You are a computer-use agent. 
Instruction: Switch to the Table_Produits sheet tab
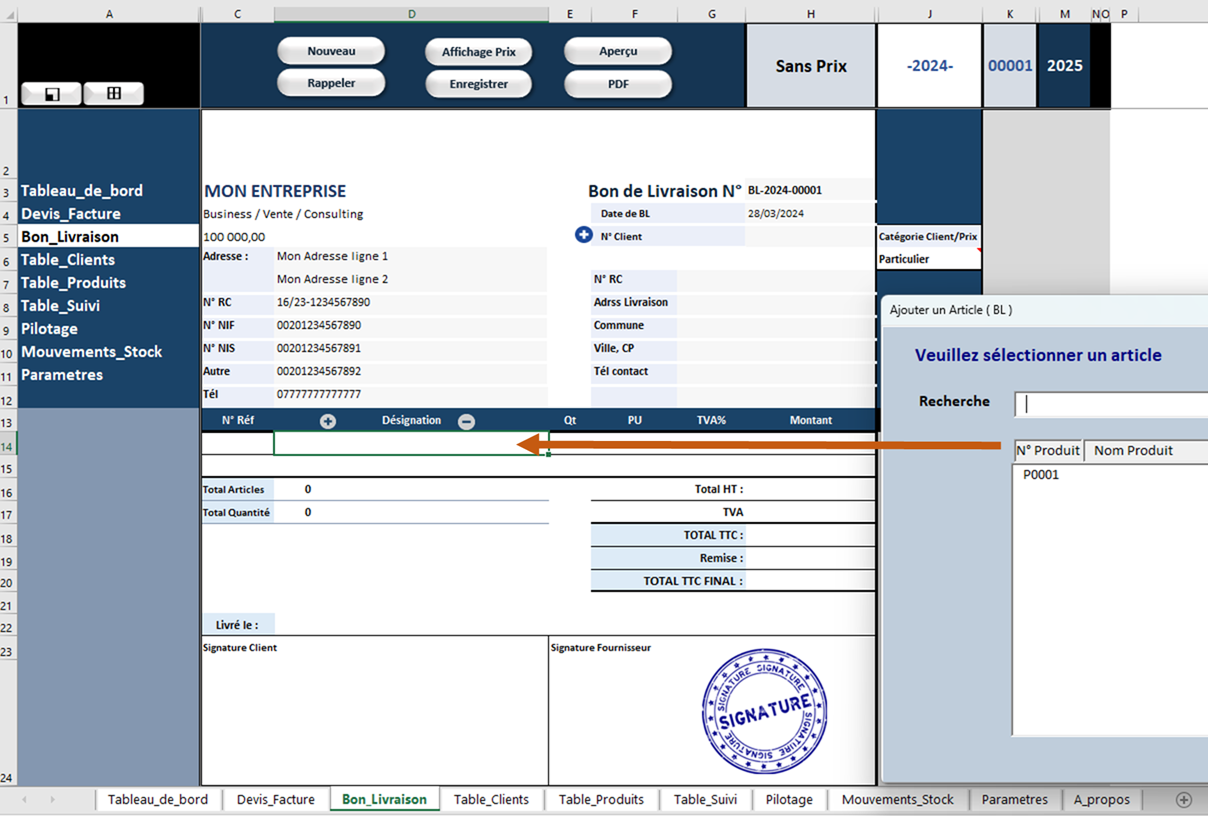(x=601, y=799)
